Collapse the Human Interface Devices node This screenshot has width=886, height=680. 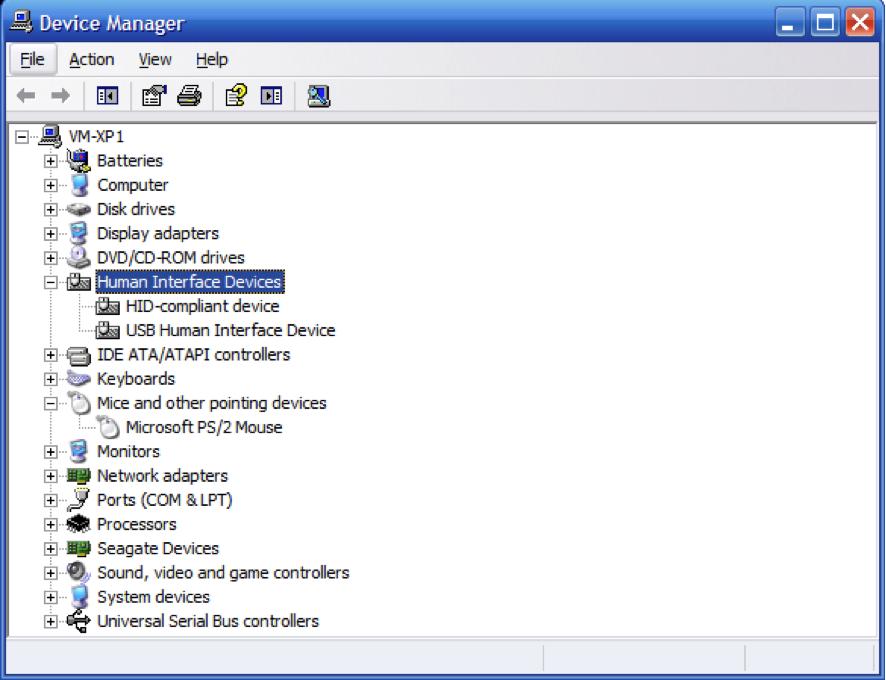[x=50, y=283]
